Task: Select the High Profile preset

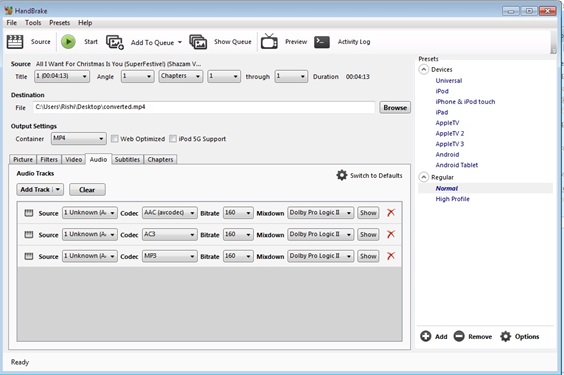Action: click(452, 199)
